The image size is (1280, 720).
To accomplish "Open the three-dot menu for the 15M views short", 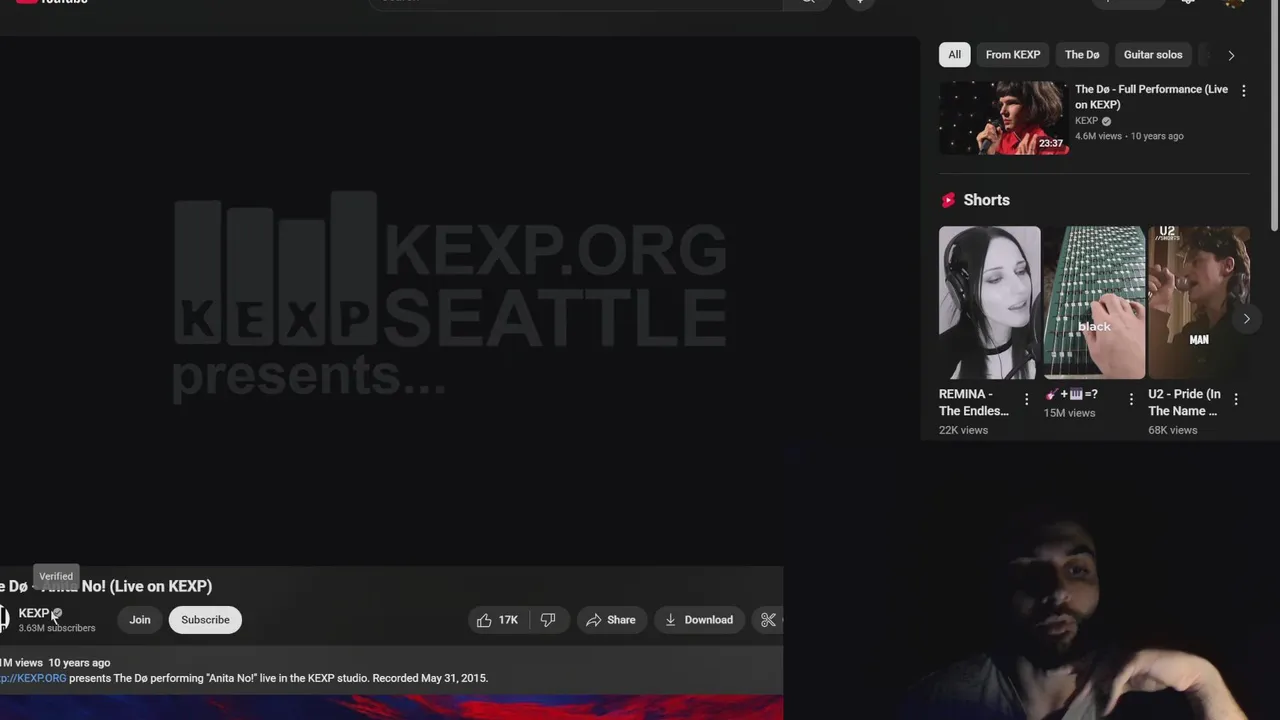I will (1131, 399).
